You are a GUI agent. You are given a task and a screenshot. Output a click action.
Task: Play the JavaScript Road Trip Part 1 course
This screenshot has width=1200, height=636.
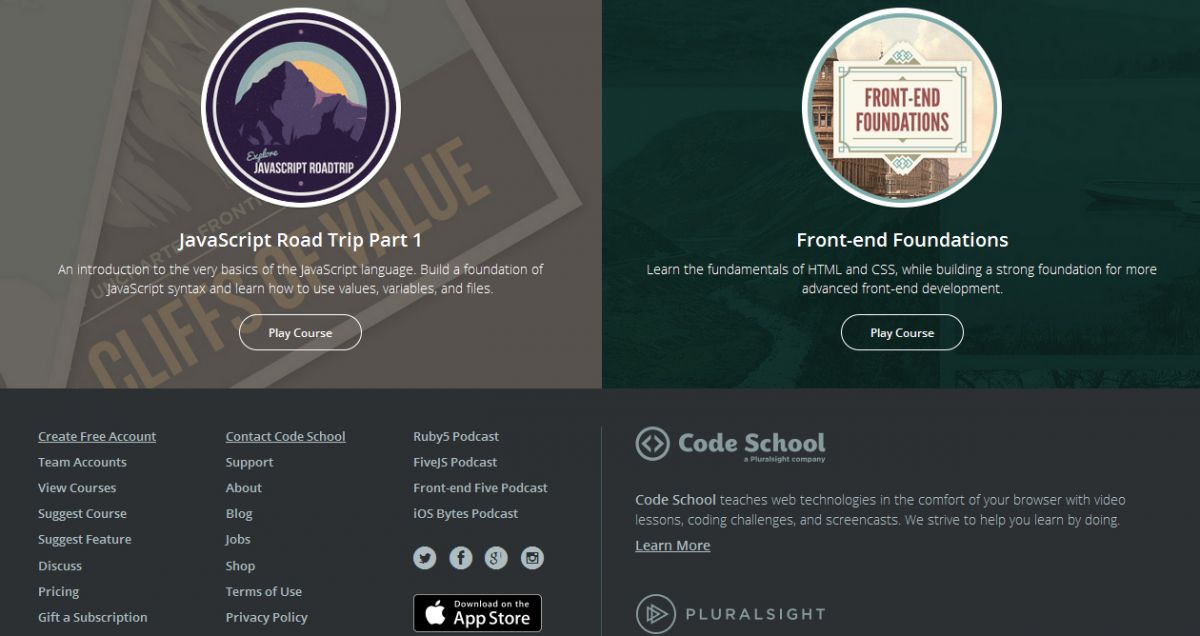300,333
